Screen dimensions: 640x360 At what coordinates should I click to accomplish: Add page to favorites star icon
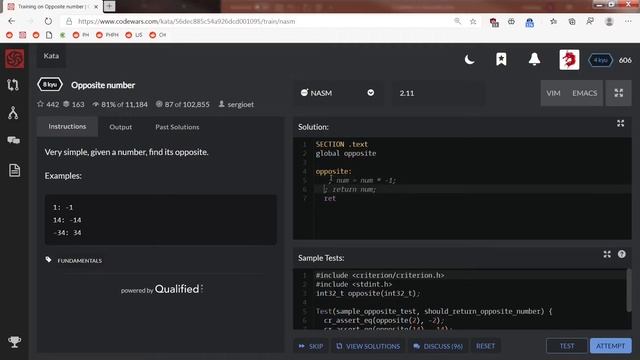[x=473, y=21]
